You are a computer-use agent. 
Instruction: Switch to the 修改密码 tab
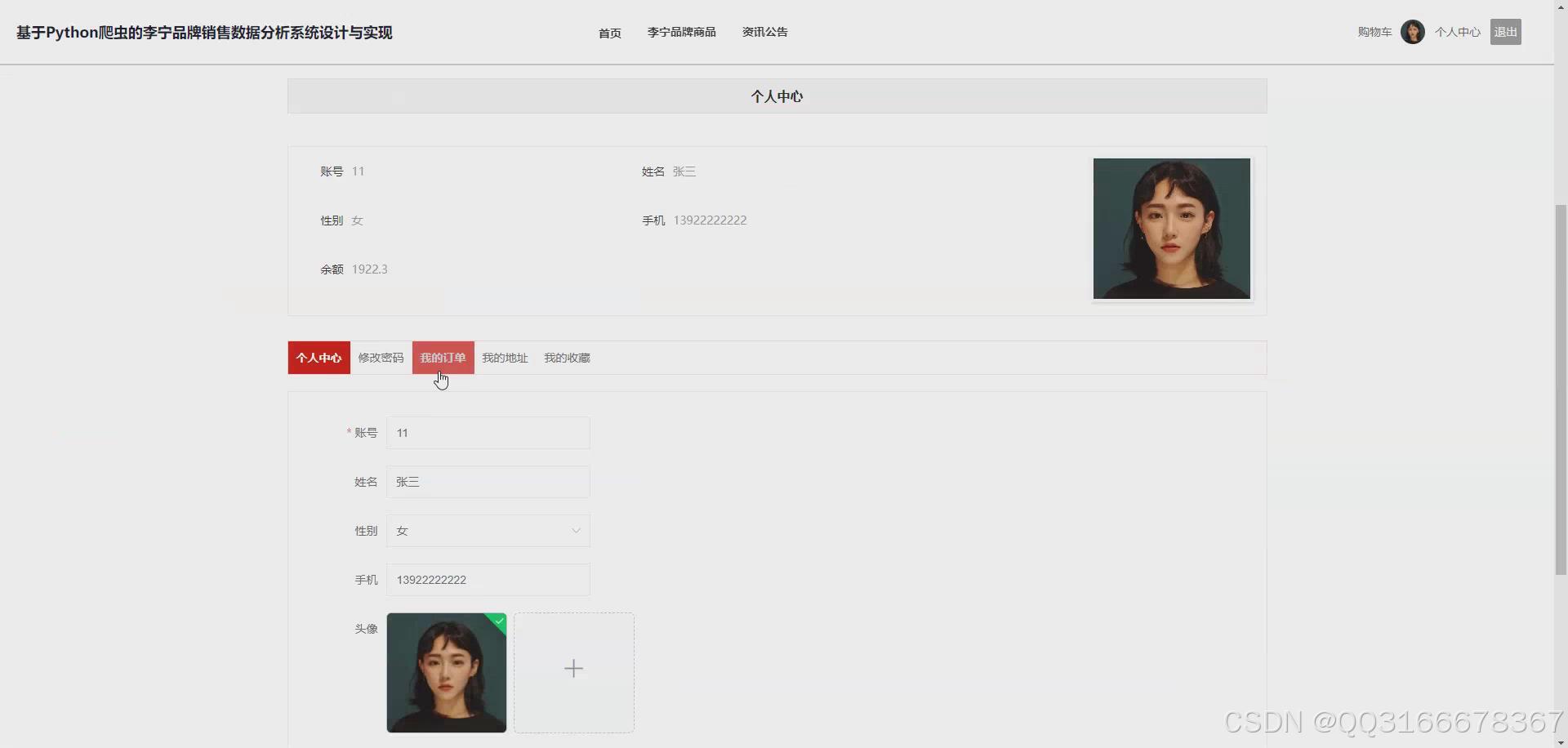pyautogui.click(x=381, y=358)
